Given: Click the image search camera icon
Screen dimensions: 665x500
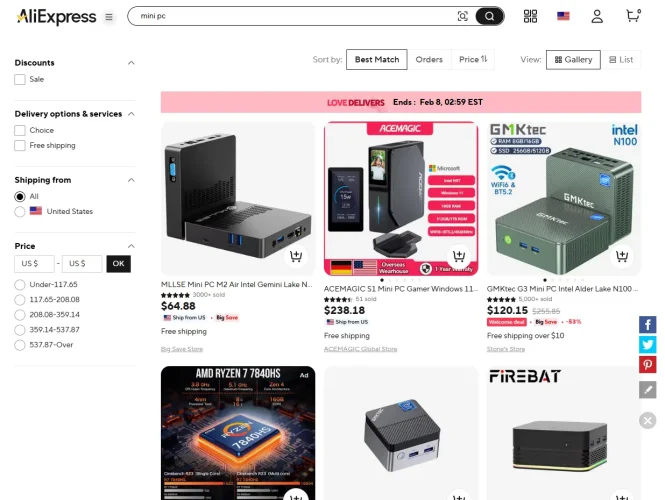Looking at the screenshot, I should click(x=462, y=16).
